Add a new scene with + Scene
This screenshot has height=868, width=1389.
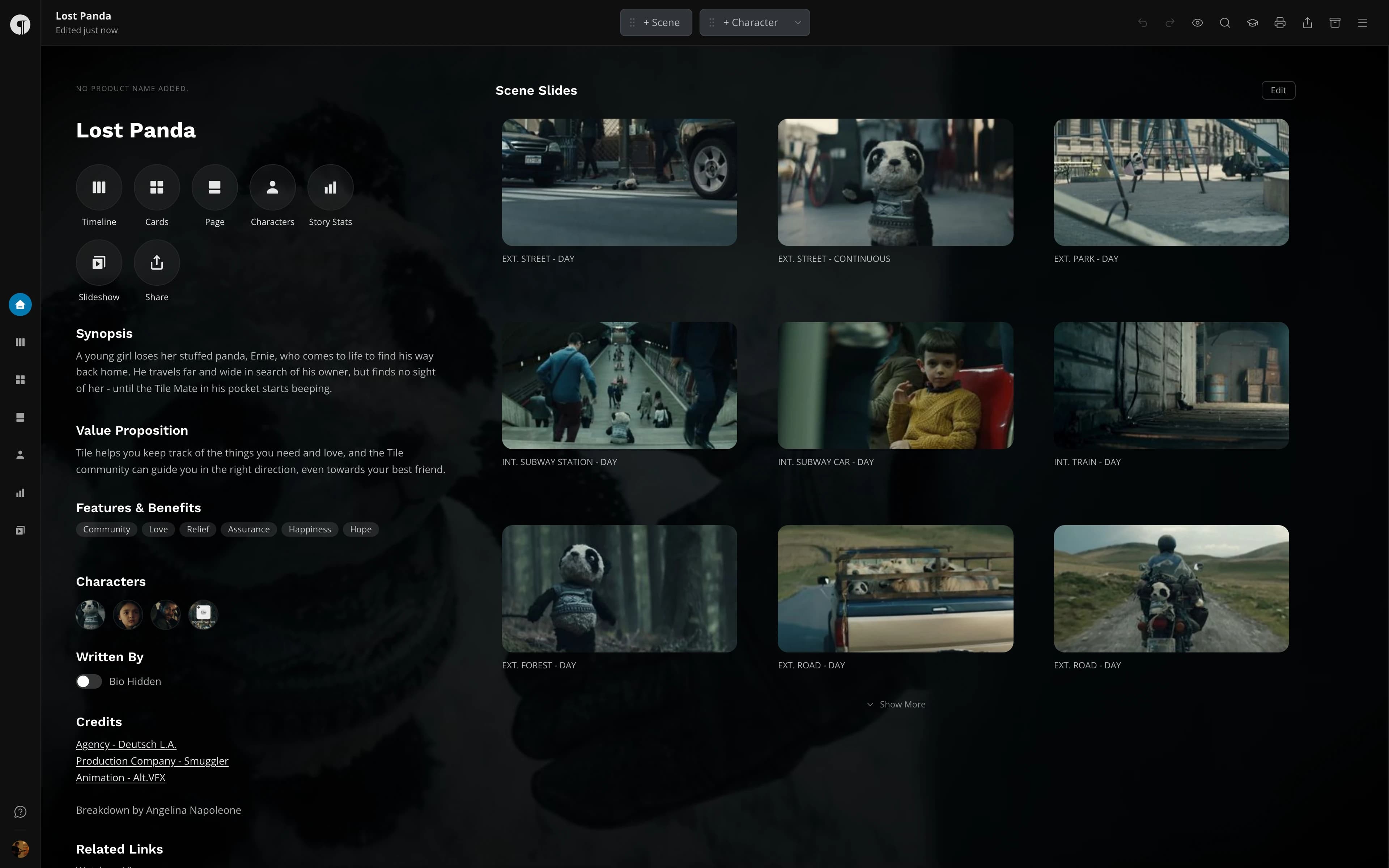[x=656, y=22]
